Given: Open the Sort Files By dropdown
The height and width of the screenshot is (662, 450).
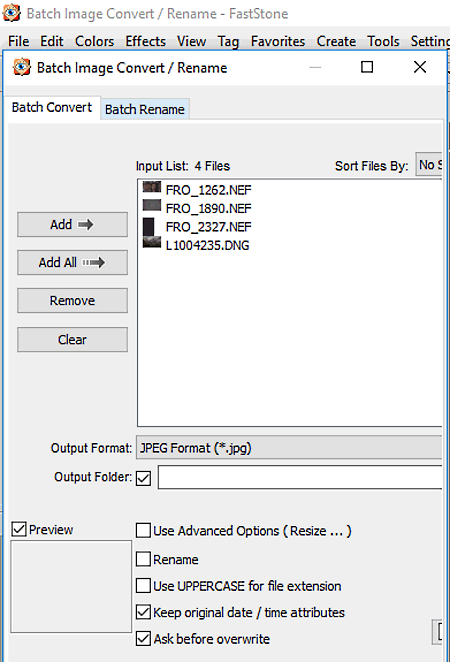Looking at the screenshot, I should point(428,165).
